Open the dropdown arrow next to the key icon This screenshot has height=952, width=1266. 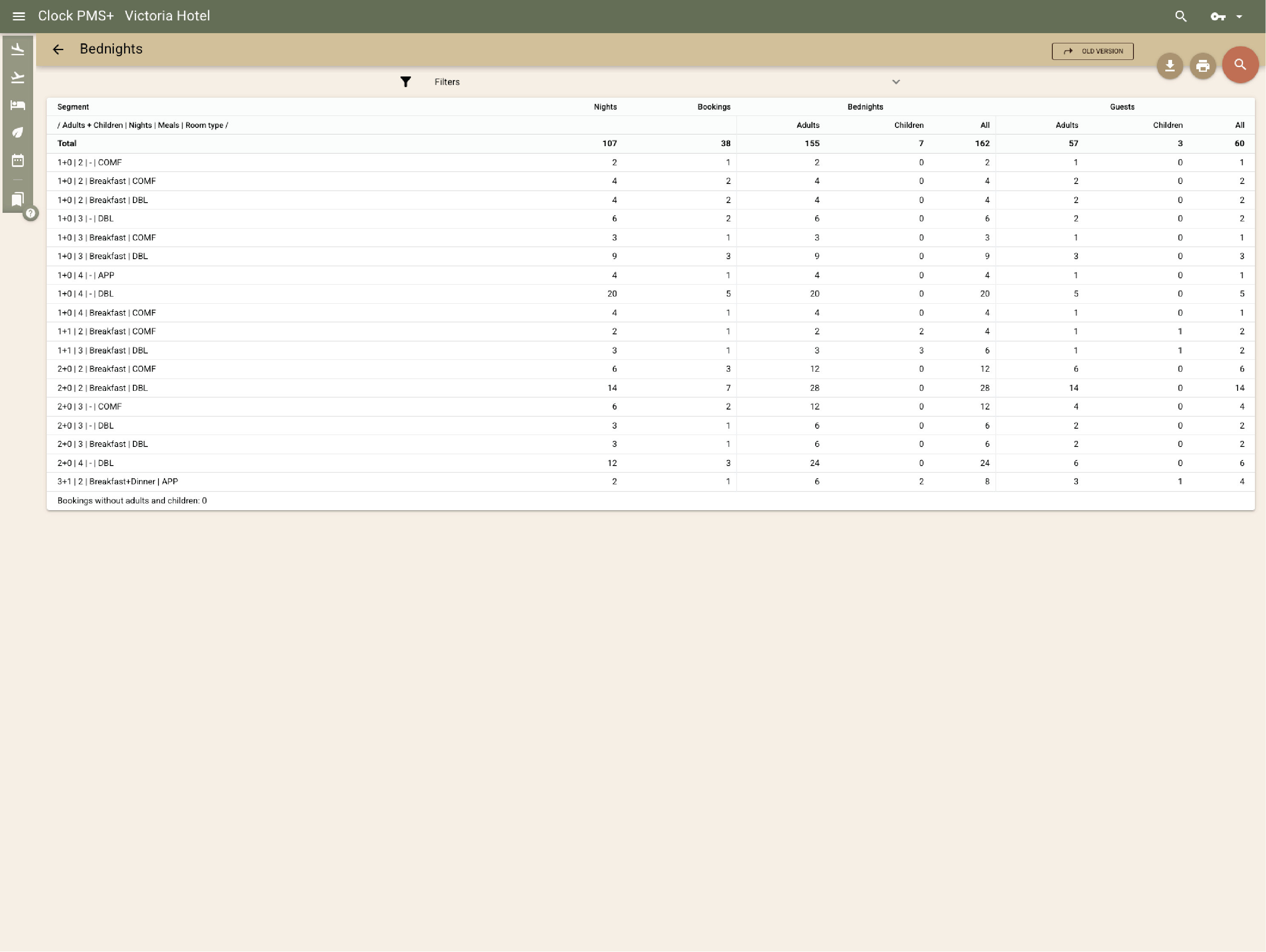1240,16
